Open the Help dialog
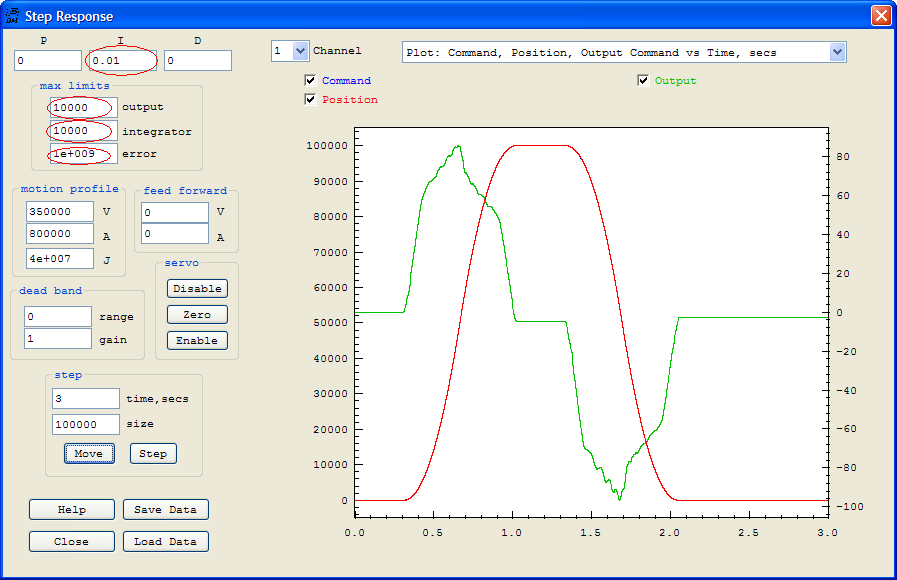The width and height of the screenshot is (897, 580). [x=71, y=509]
